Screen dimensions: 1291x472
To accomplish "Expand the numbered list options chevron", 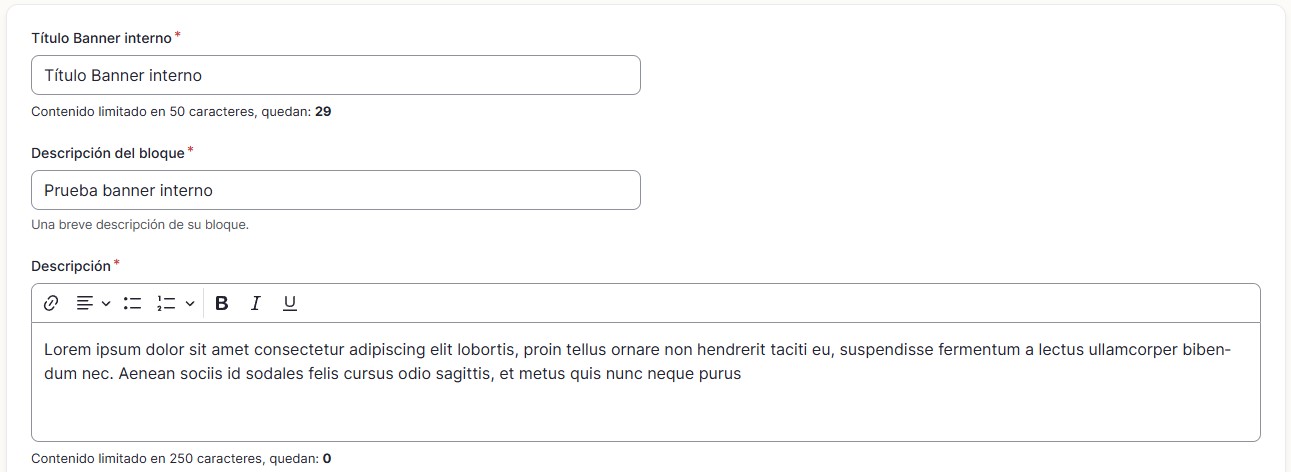I will (x=190, y=303).
